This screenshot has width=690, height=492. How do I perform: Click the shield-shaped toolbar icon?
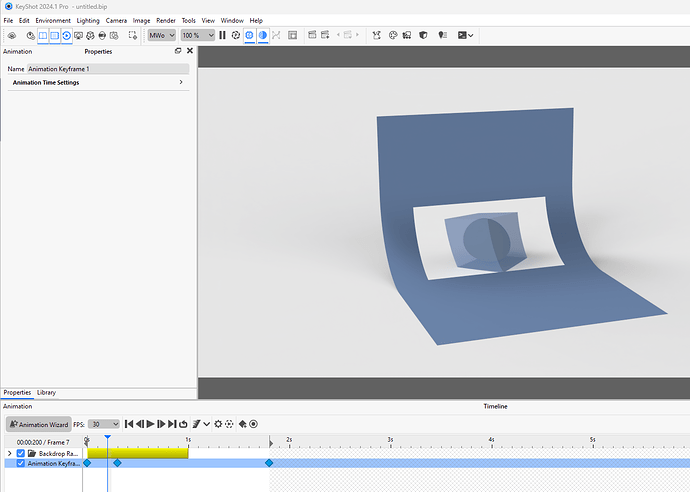click(423, 35)
